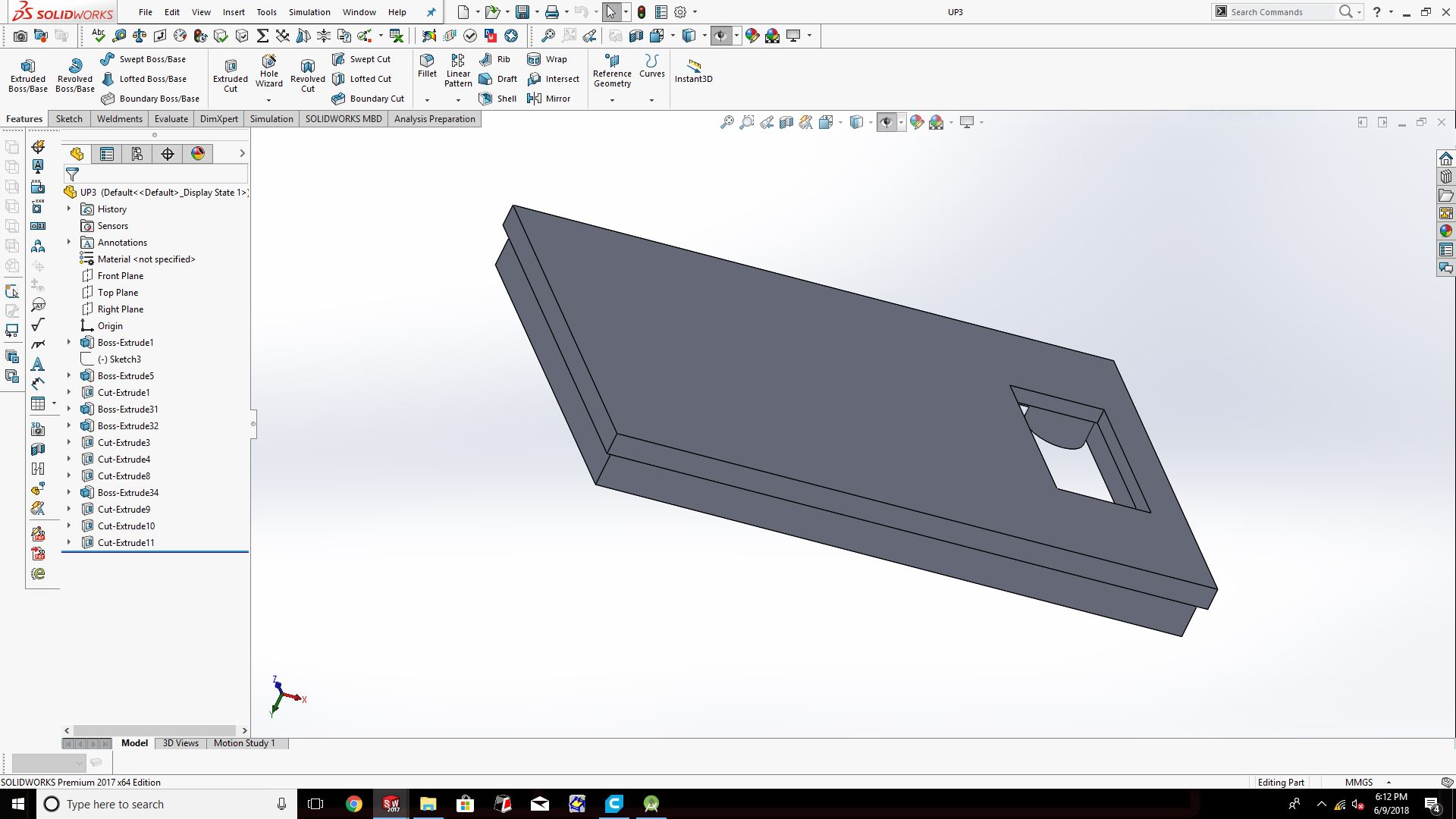Open the DisplayManager color wheel tab
The image size is (1456, 819).
tap(198, 154)
